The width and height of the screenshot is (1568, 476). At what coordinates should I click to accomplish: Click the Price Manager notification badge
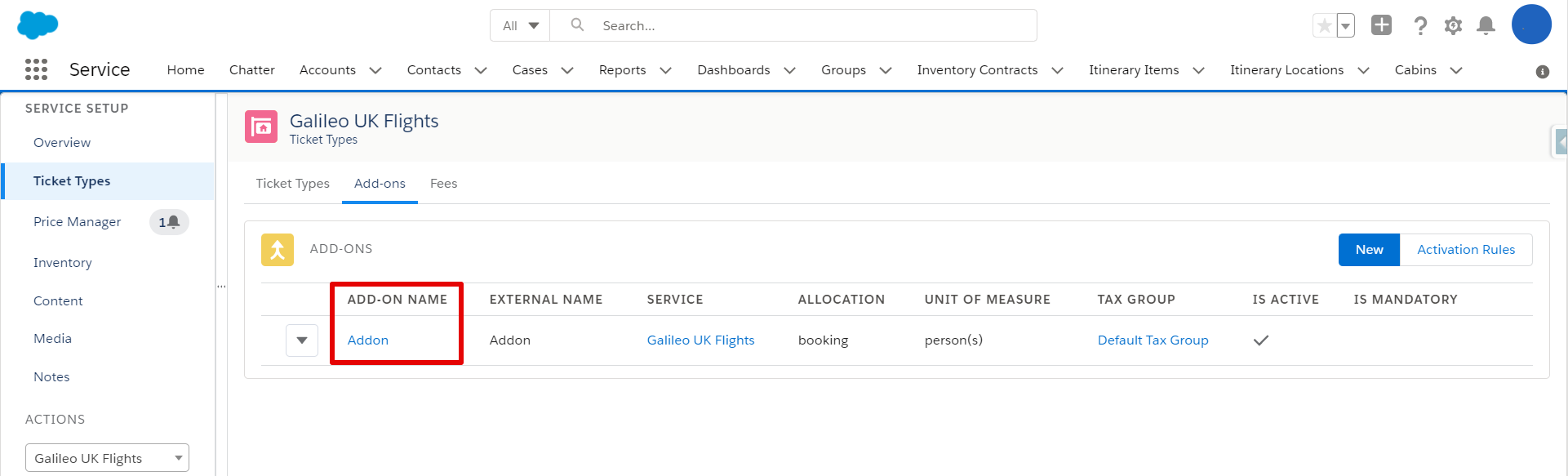coord(169,222)
